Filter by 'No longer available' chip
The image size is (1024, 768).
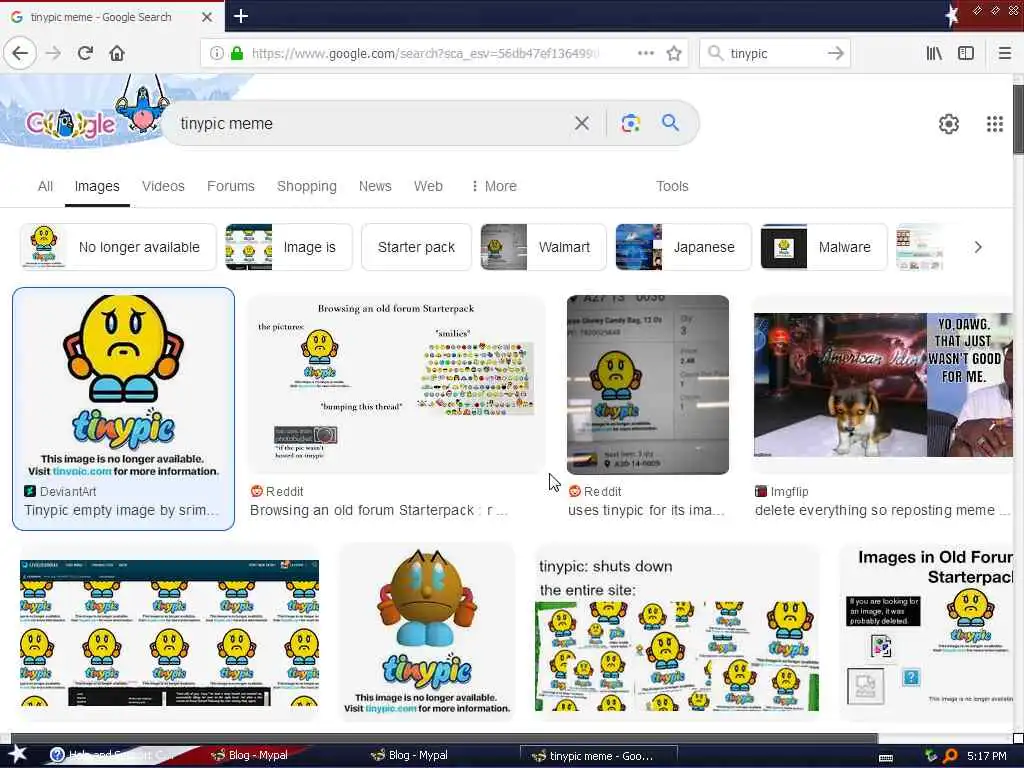click(x=118, y=247)
